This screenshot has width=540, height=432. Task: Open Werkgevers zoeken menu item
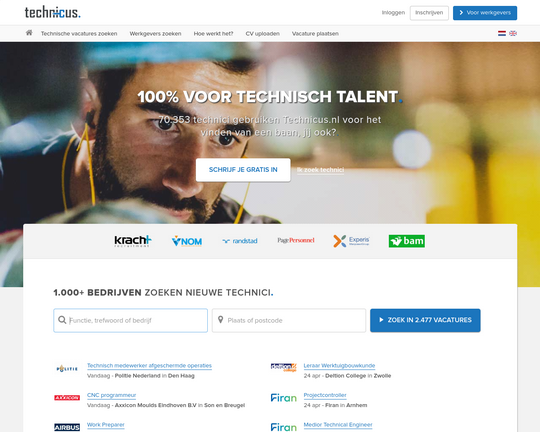[x=155, y=33]
